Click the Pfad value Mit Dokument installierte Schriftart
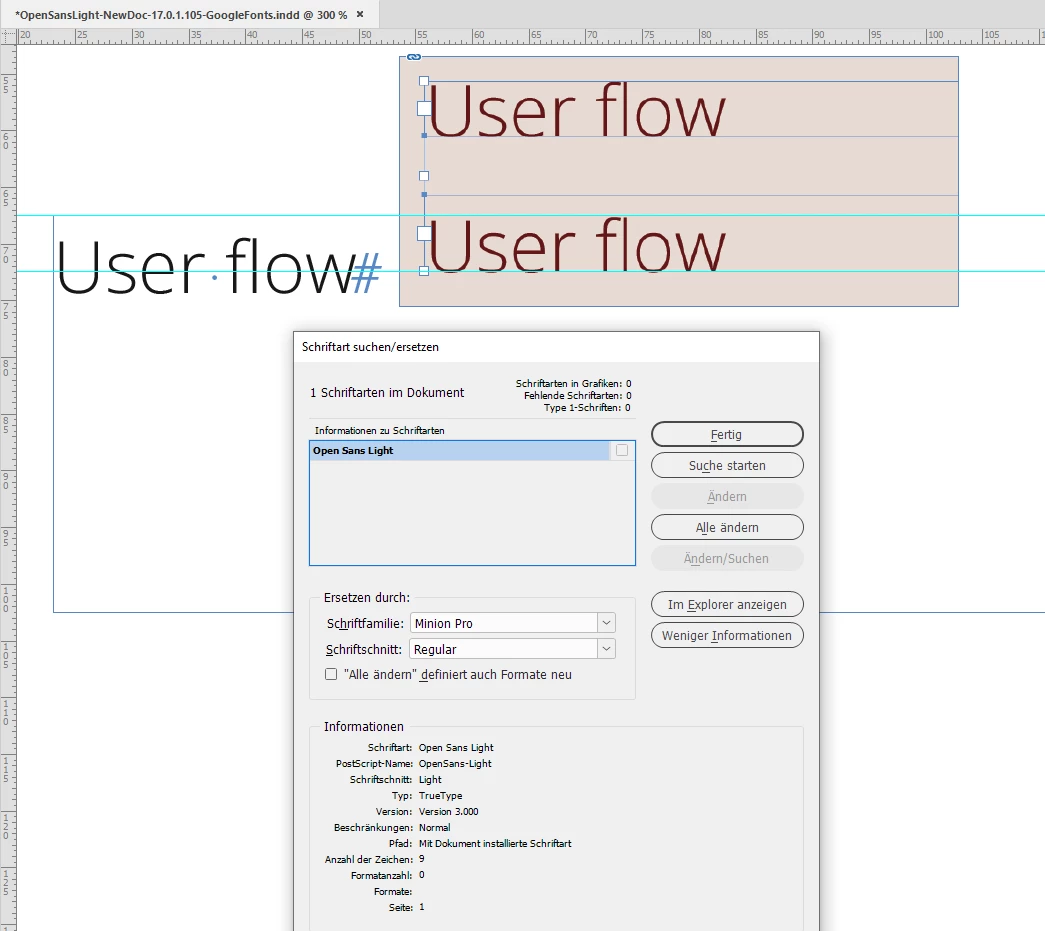The width and height of the screenshot is (1045, 931). tap(495, 844)
